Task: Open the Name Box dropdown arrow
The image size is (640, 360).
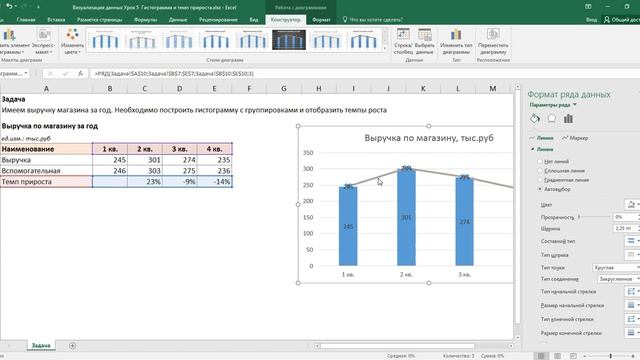Action: [26, 73]
